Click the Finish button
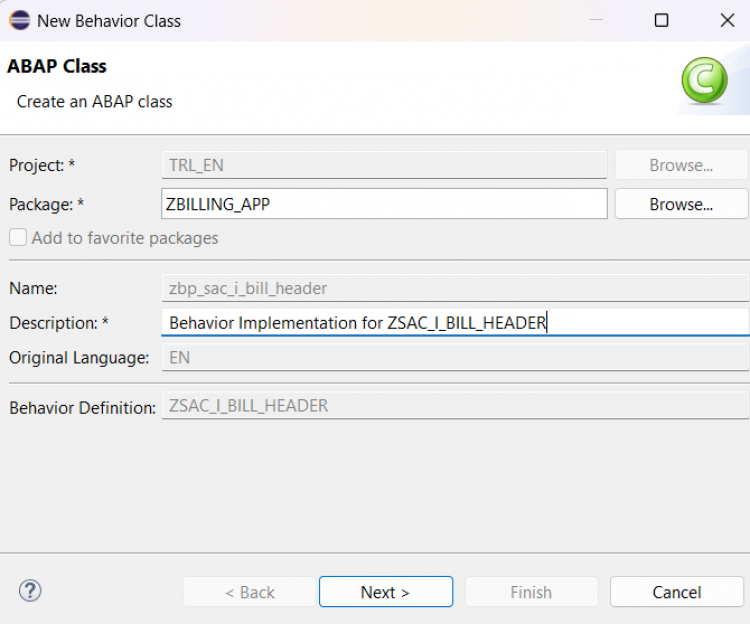 [531, 592]
